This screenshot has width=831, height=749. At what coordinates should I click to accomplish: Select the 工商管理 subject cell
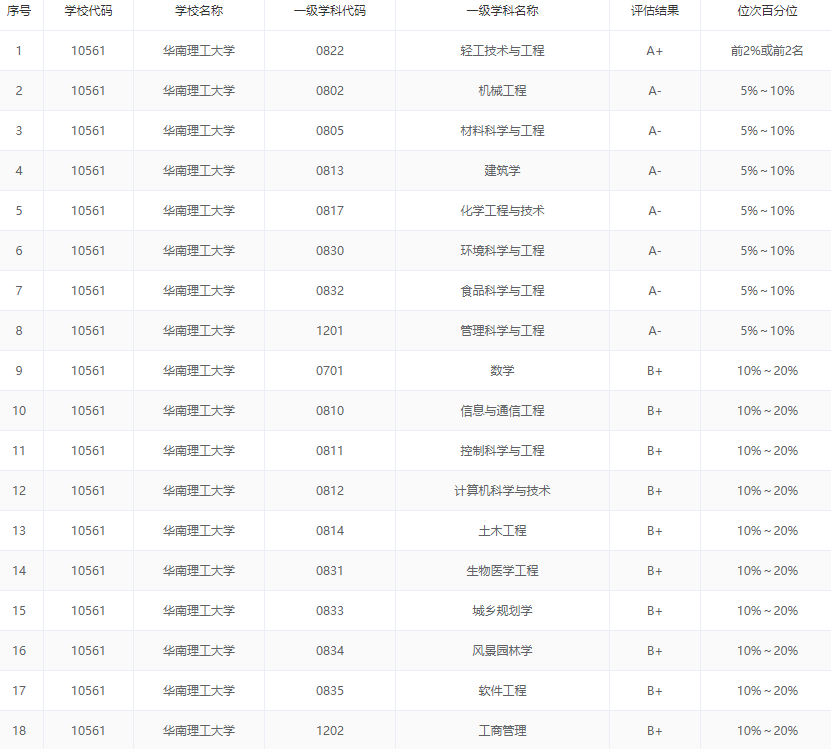[502, 731]
